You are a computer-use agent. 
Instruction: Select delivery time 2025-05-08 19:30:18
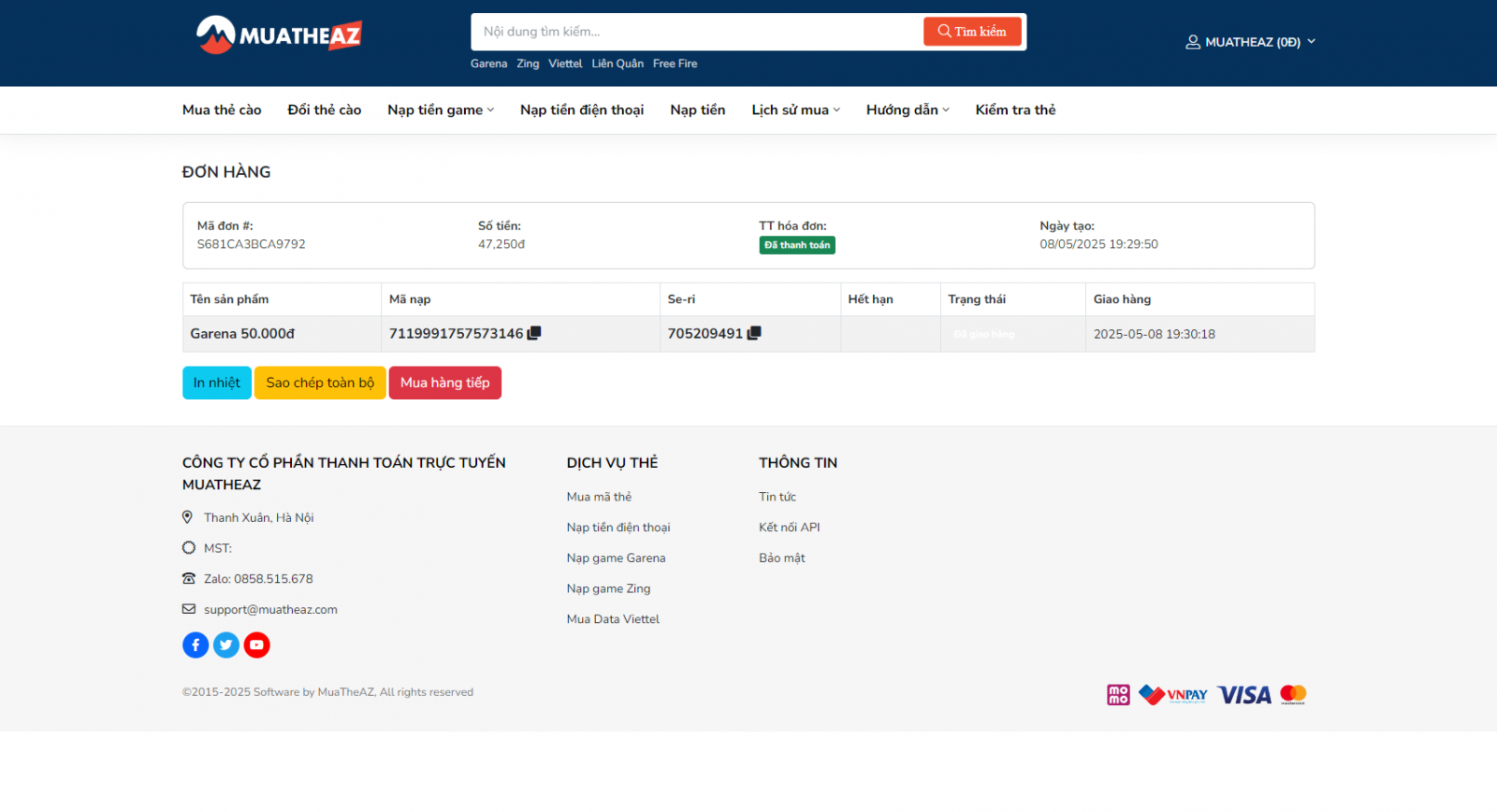tap(1155, 334)
